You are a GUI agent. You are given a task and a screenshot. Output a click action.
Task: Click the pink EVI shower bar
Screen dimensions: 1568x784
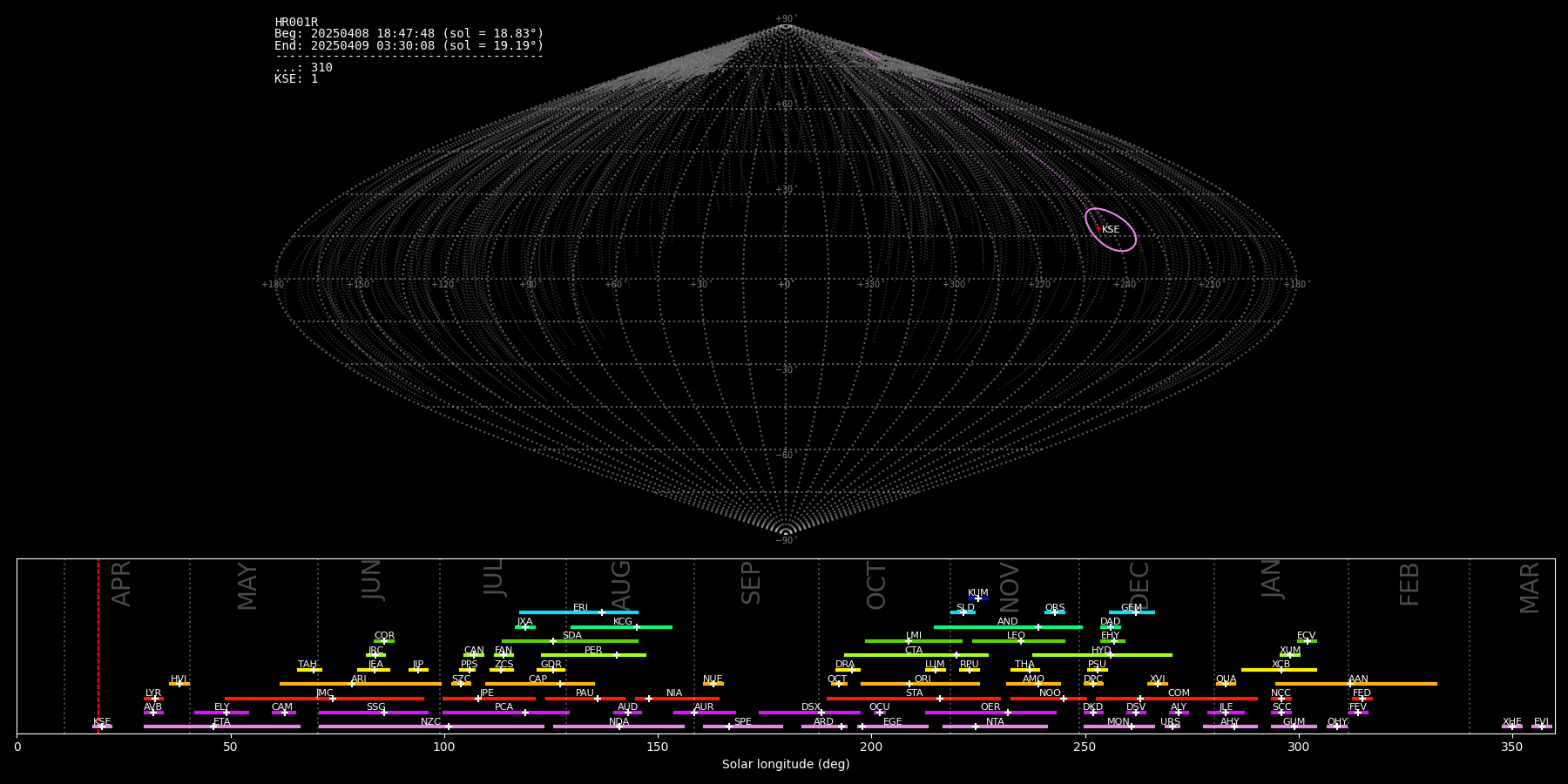(1542, 727)
